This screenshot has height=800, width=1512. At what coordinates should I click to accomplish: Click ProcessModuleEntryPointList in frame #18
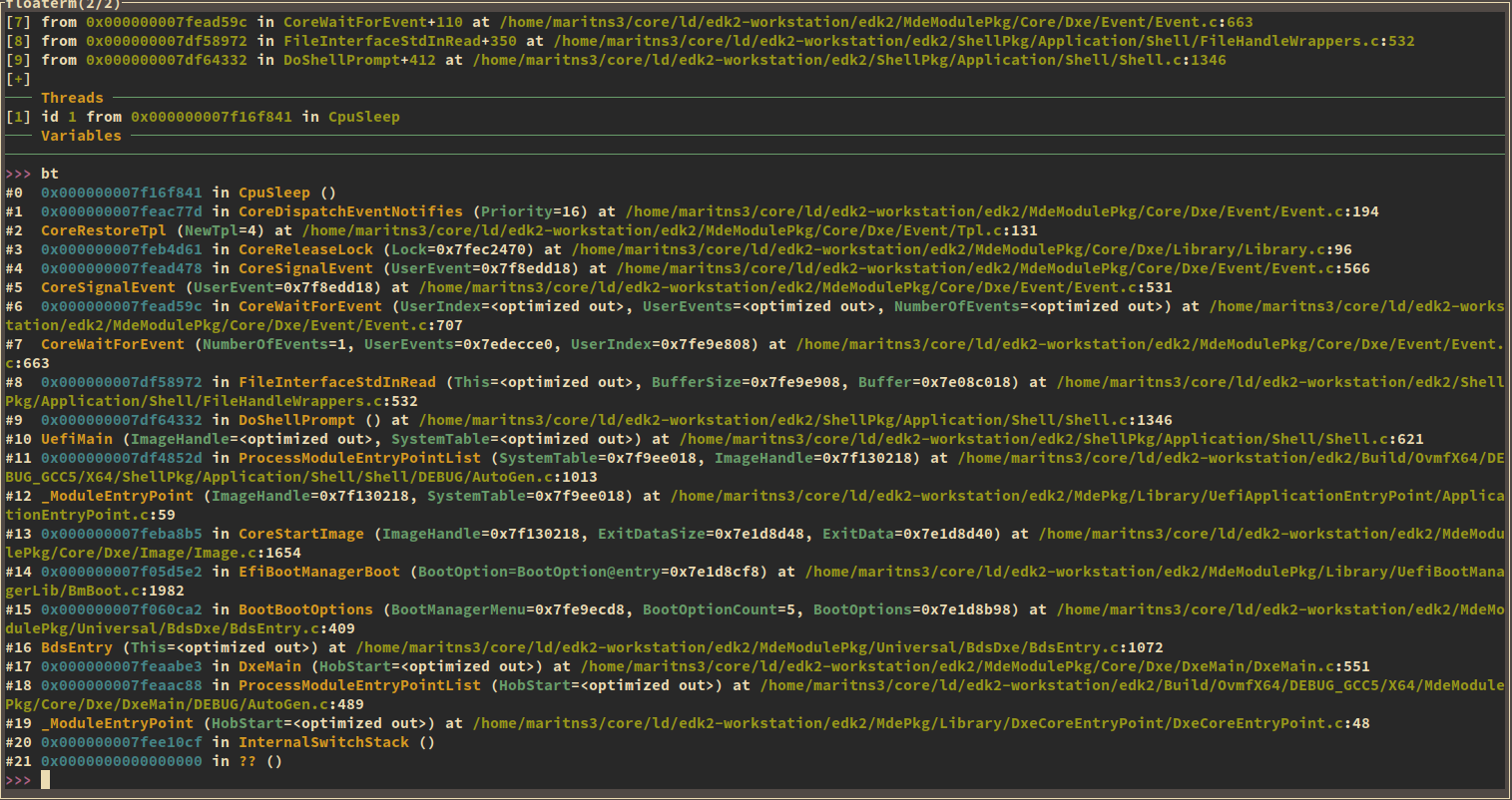tap(359, 685)
